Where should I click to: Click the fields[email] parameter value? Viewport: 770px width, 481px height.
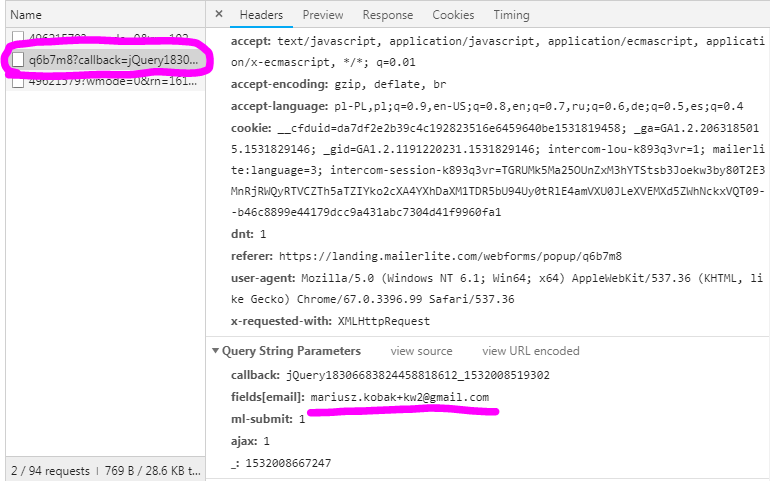tap(399, 397)
